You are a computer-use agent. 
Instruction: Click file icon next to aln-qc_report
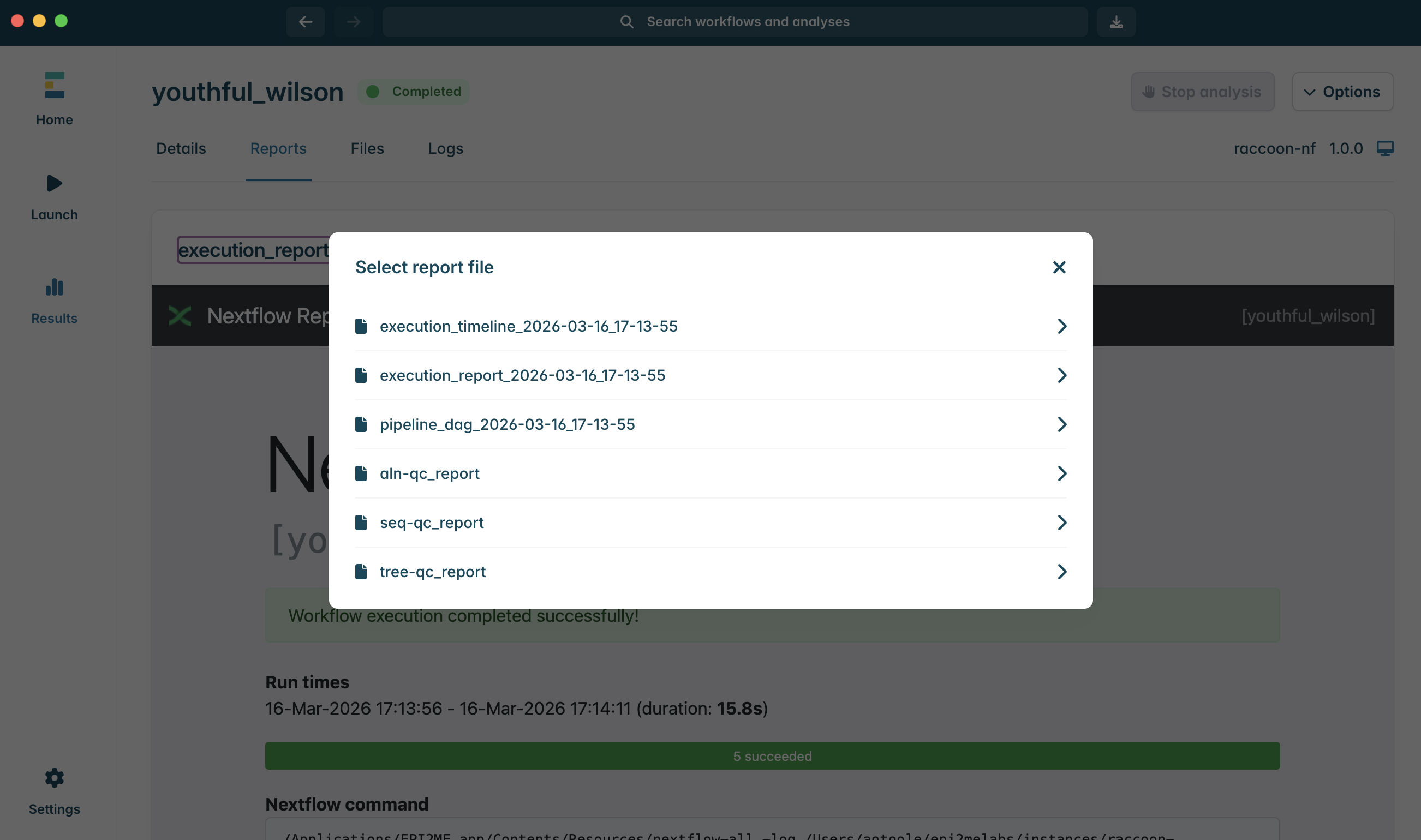pyautogui.click(x=361, y=473)
